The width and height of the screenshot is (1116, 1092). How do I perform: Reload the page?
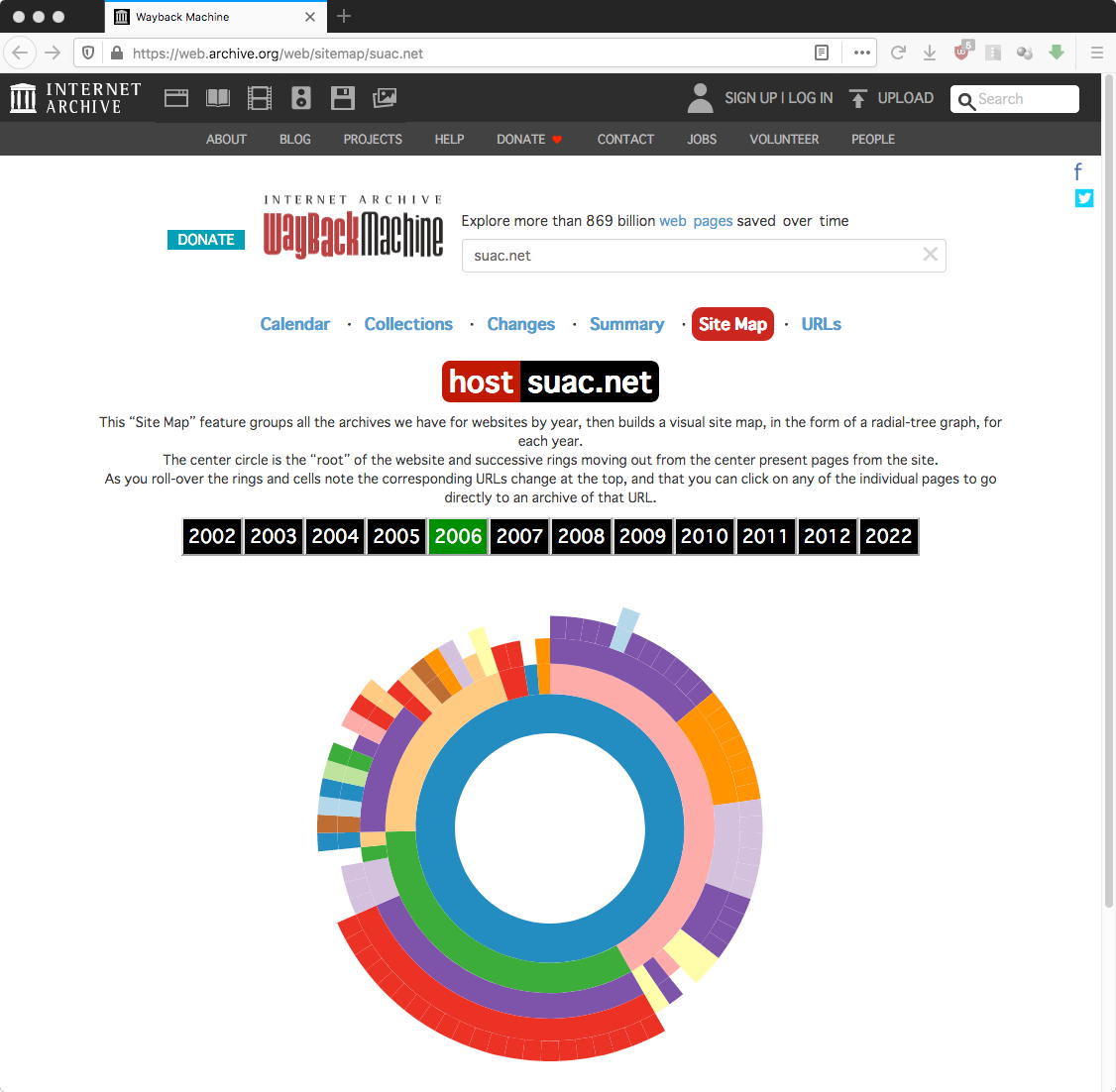[x=898, y=53]
